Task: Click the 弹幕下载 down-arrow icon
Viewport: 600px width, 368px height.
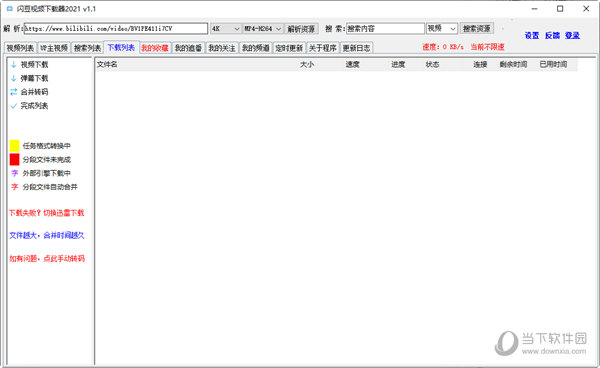Action: pos(13,78)
